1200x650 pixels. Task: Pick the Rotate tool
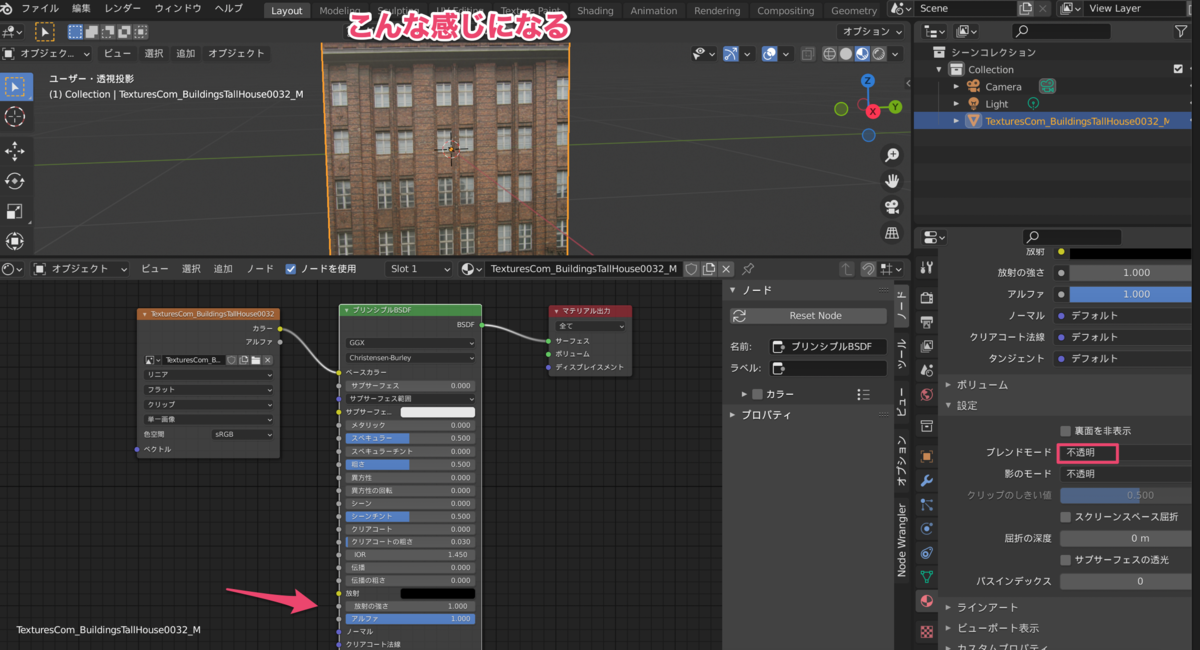coord(15,181)
